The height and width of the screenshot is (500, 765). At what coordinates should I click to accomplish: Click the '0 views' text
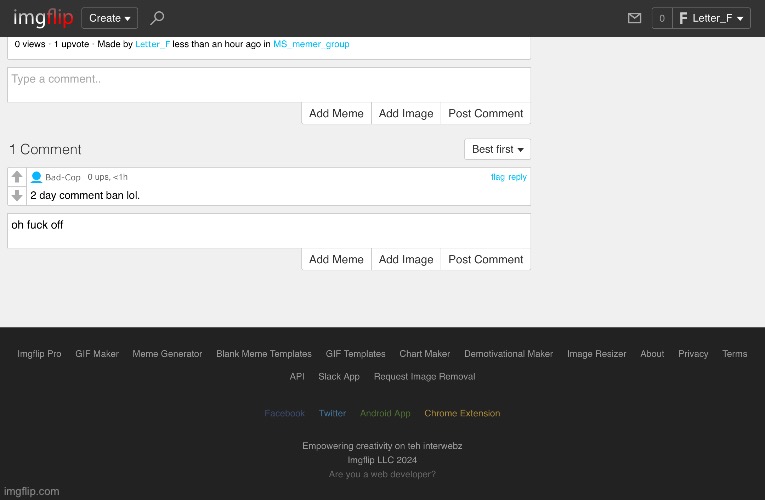click(x=30, y=44)
